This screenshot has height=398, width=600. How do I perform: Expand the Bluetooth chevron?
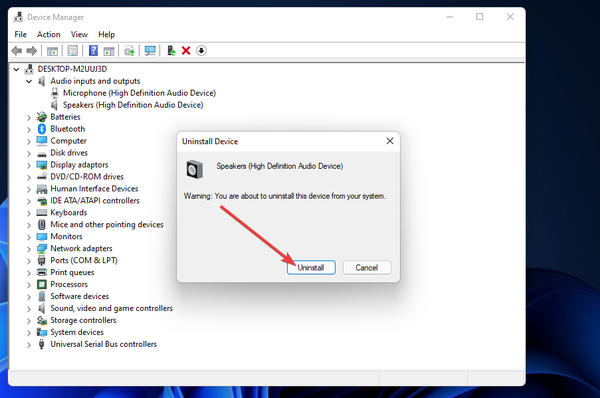[29, 129]
